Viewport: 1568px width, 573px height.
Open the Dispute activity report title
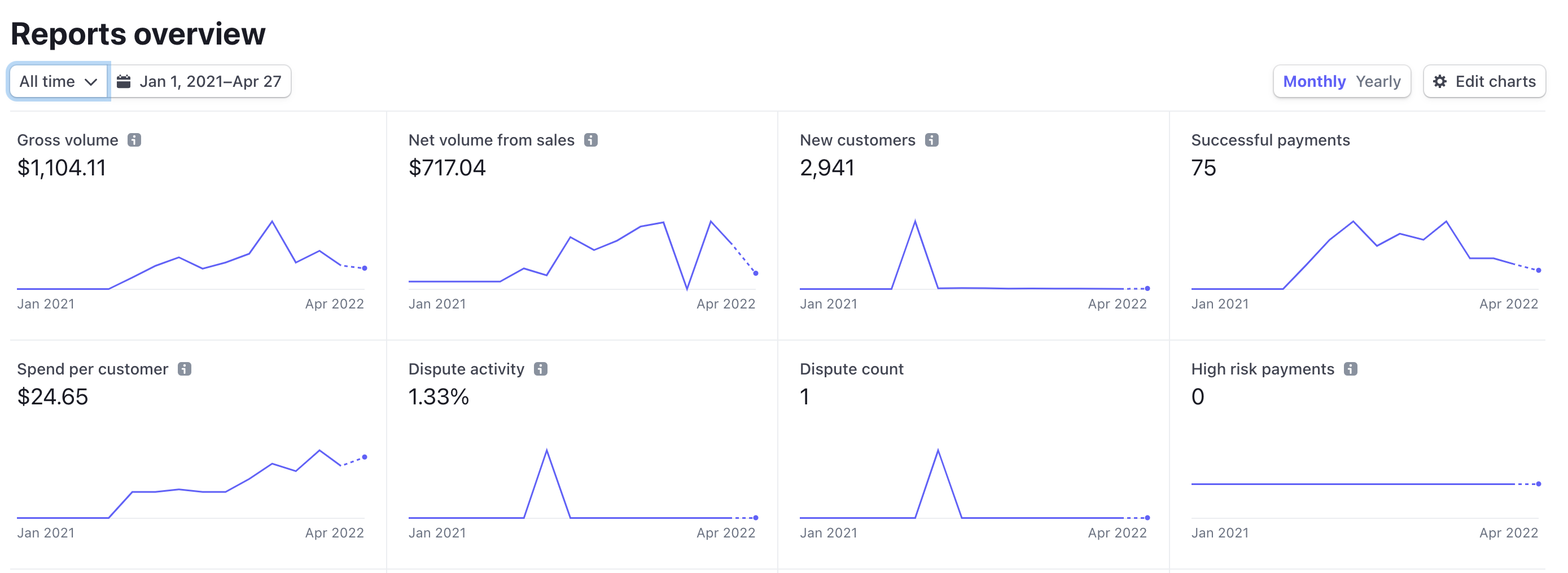(x=466, y=369)
